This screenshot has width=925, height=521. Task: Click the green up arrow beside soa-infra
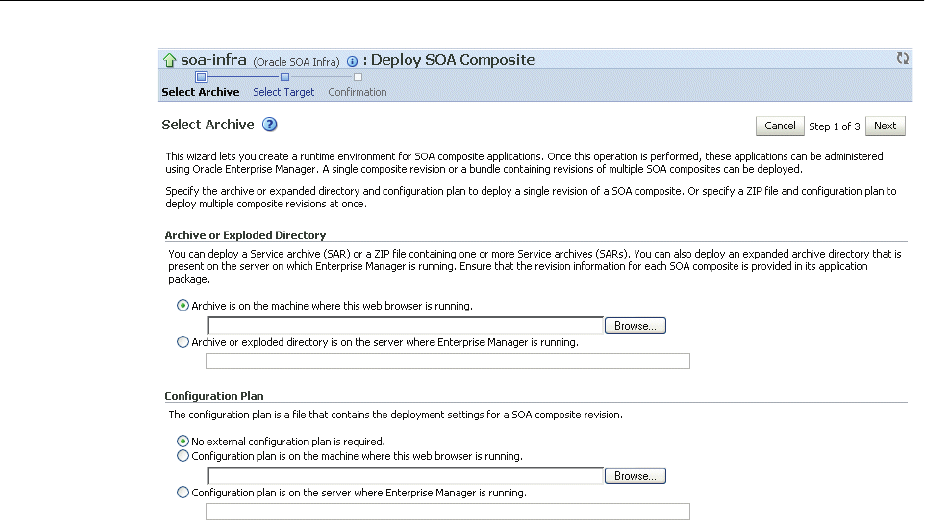point(169,60)
